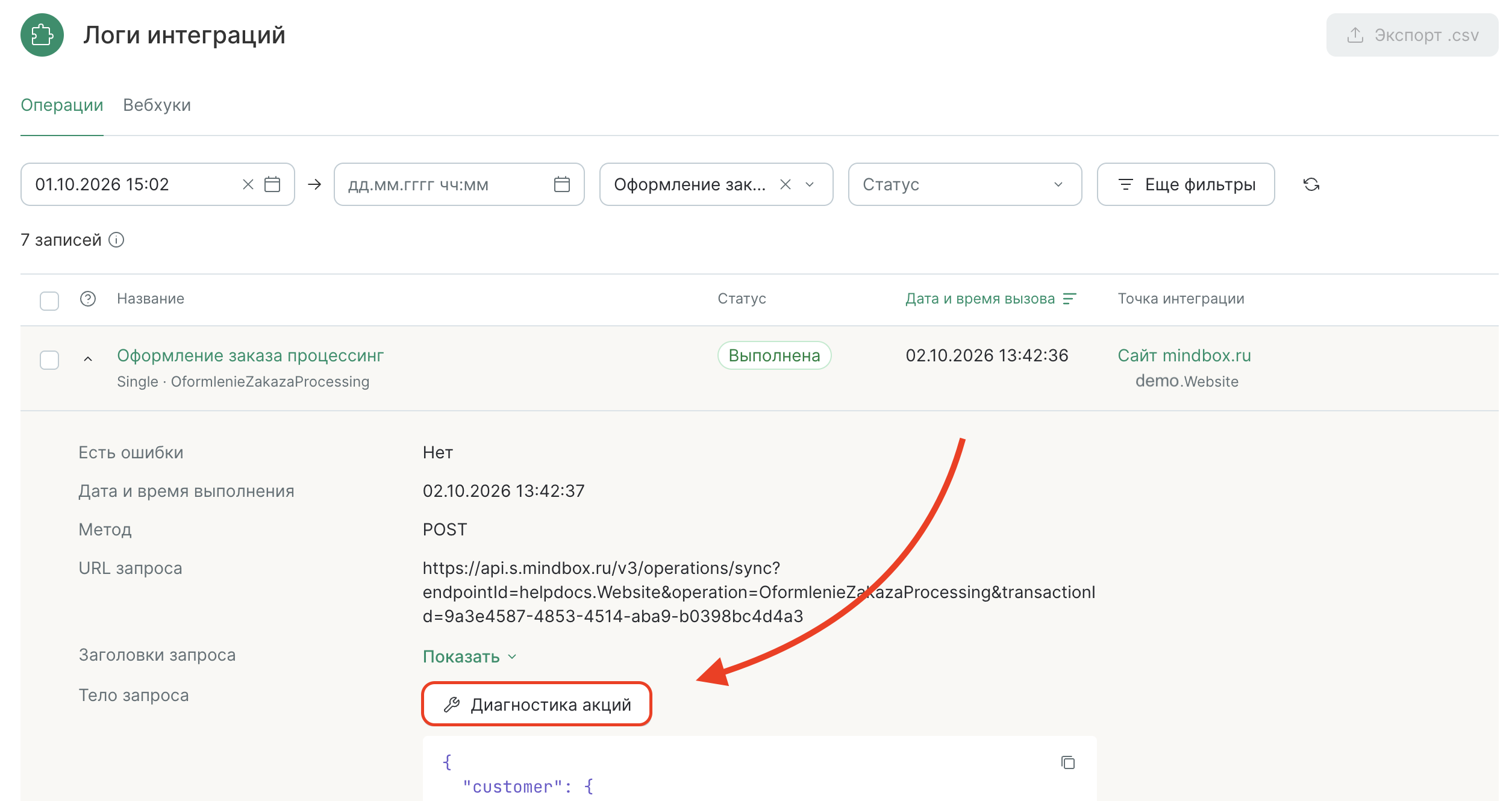Screen dimensions: 1512x801
Task: Click the request URL text api.s.mindbox.ru
Action: click(x=758, y=592)
